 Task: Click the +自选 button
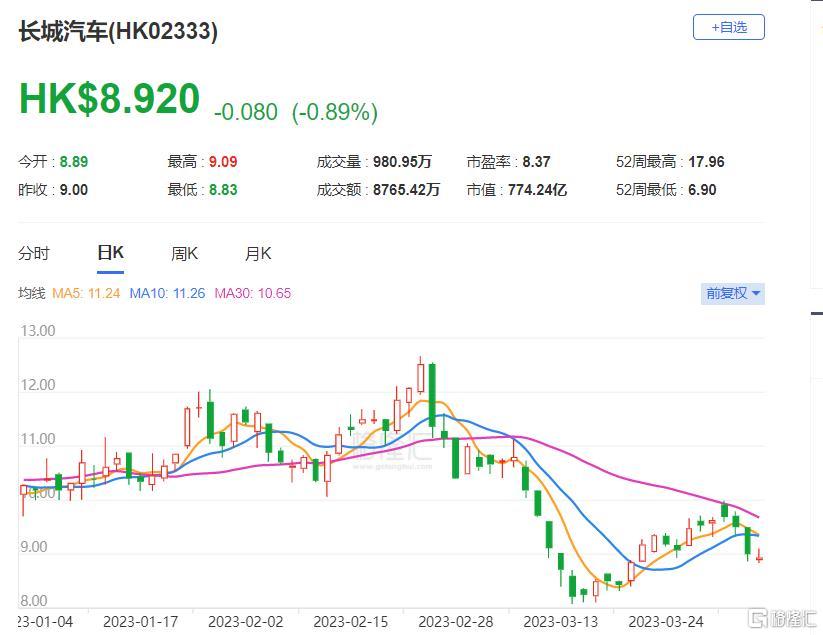click(x=729, y=27)
